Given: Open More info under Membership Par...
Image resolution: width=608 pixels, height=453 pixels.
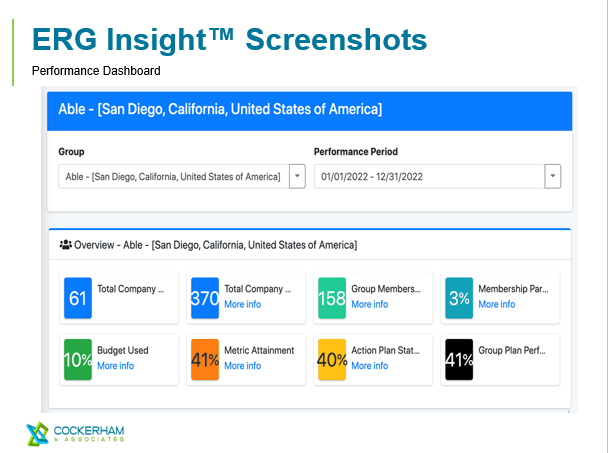Looking at the screenshot, I should click(x=497, y=304).
